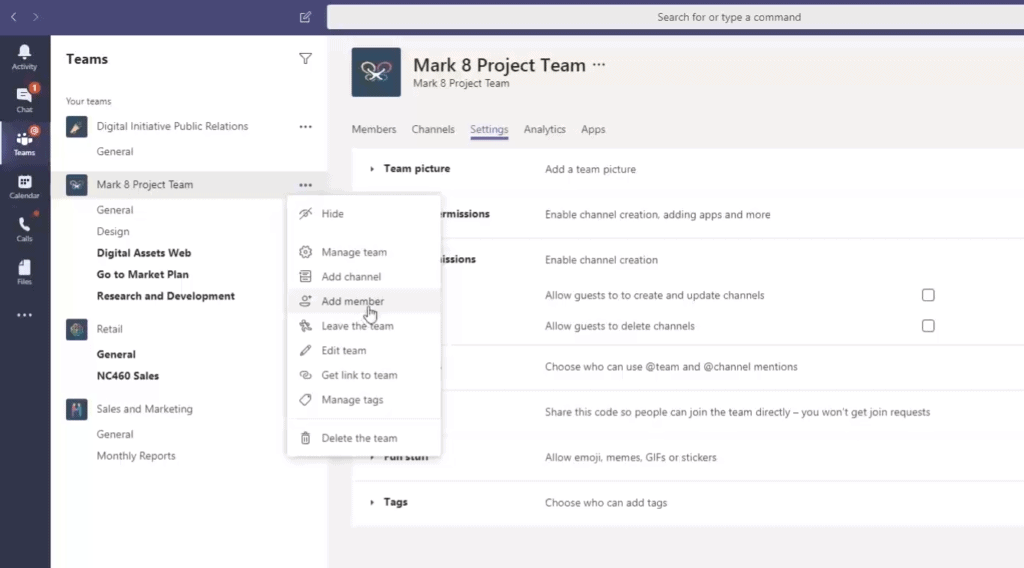The image size is (1024, 568).
Task: Open Chat in the left rail
Action: tap(24, 99)
